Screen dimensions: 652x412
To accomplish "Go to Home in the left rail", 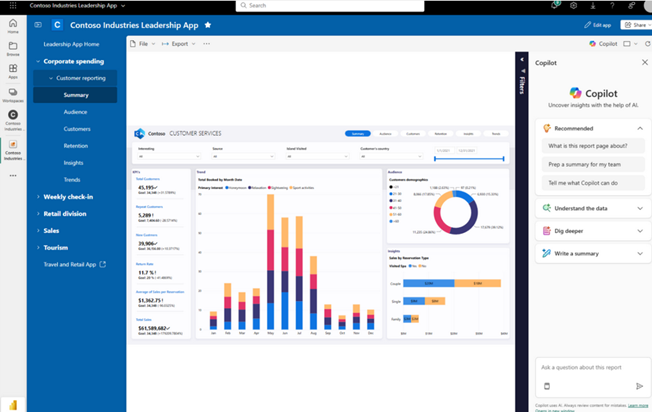I will 13,26.
